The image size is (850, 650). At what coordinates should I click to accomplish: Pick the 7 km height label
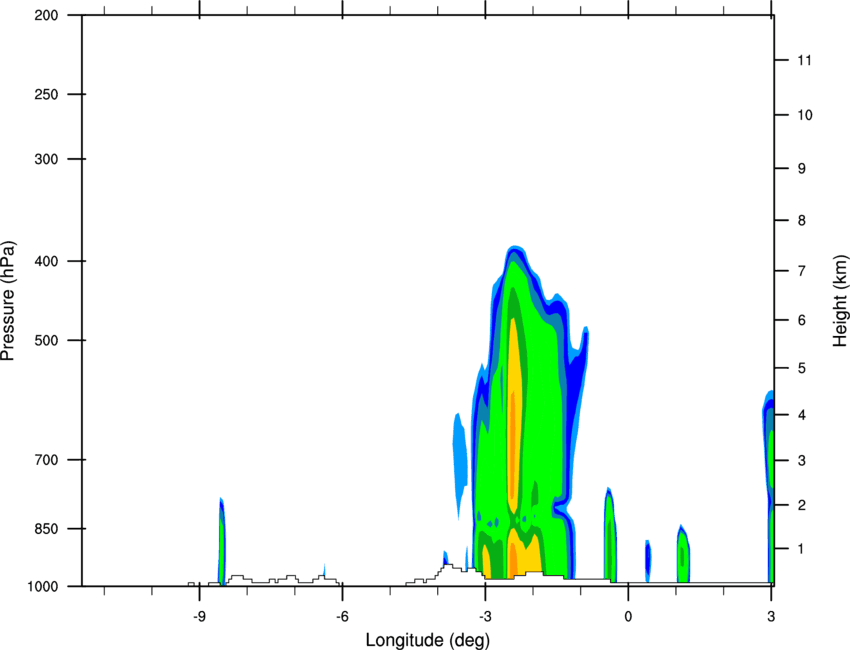point(802,271)
